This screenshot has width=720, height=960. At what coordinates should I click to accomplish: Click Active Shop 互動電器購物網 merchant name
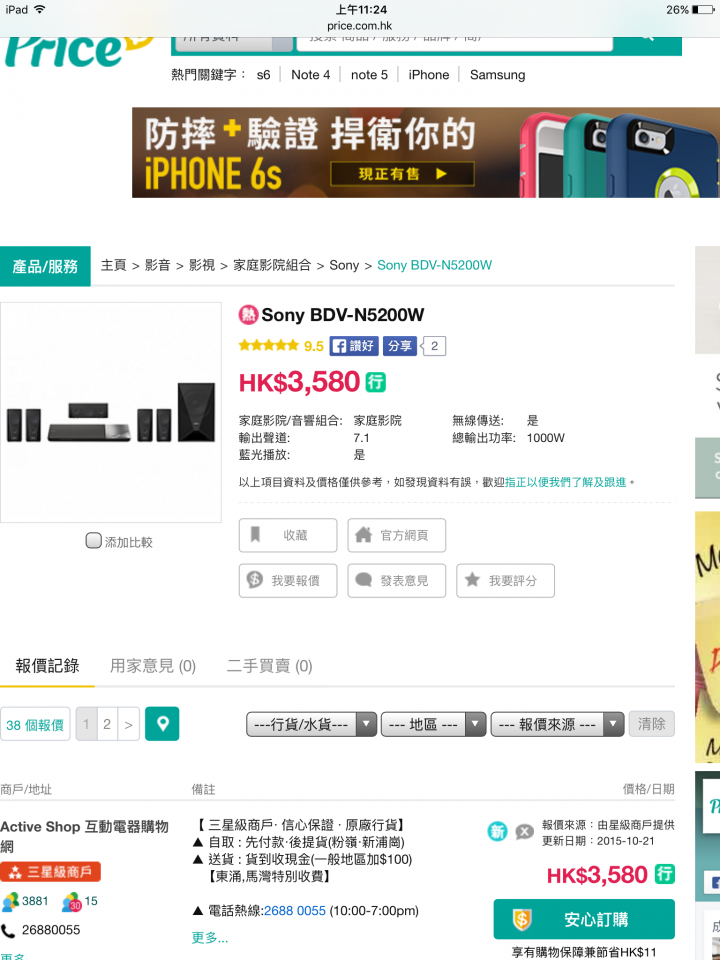click(x=84, y=836)
